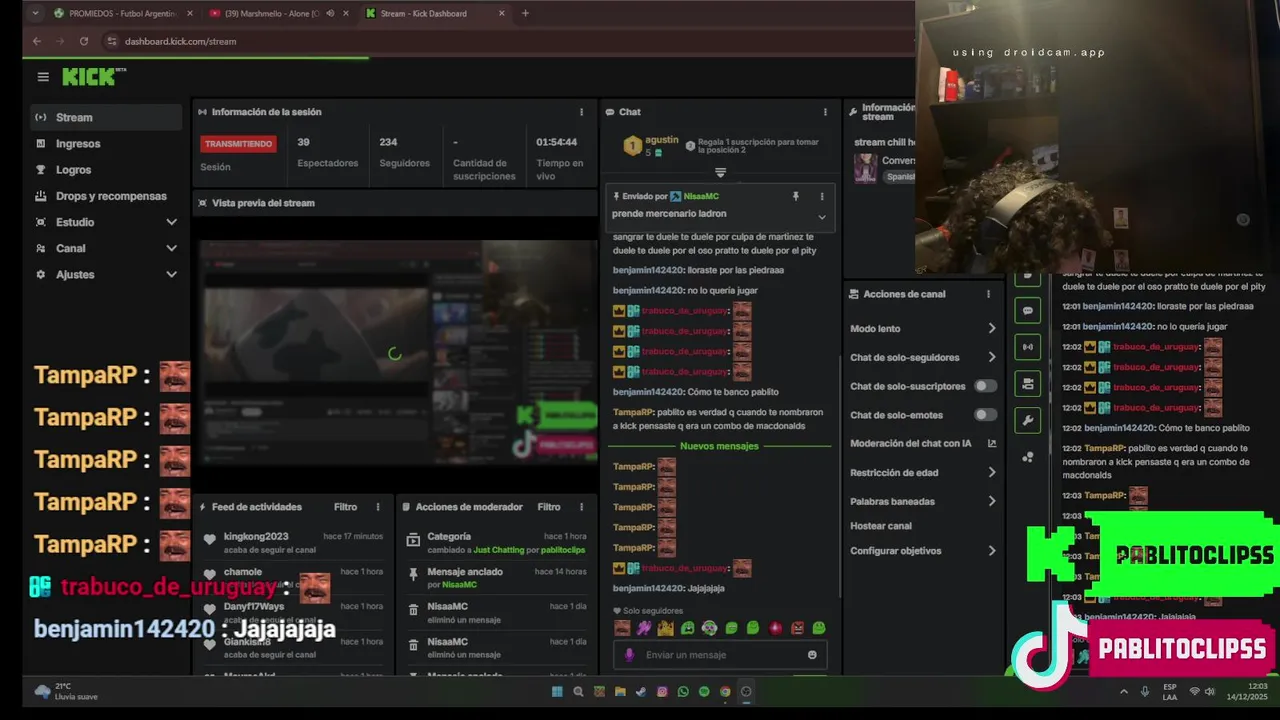The width and height of the screenshot is (1280, 720).
Task: Click the emoji picker in message box
Action: click(812, 655)
